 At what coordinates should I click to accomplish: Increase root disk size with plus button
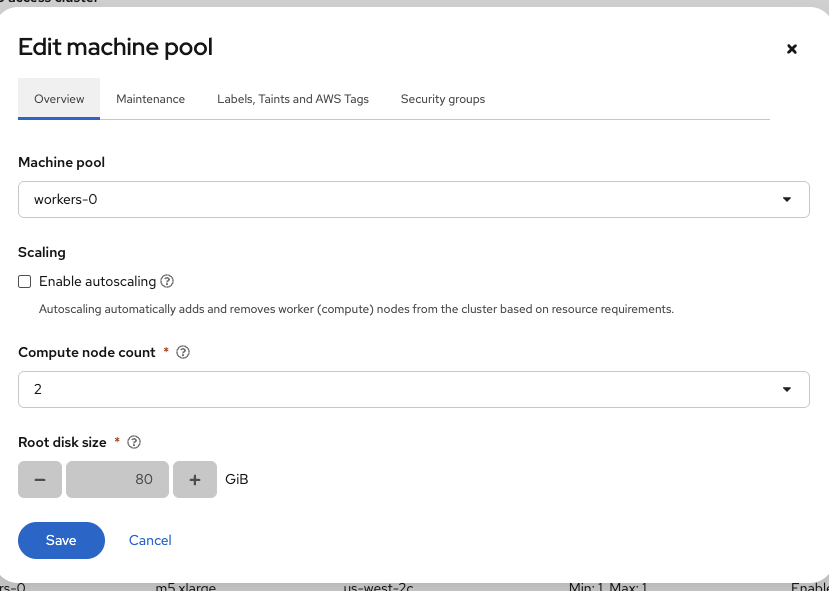pyautogui.click(x=195, y=480)
